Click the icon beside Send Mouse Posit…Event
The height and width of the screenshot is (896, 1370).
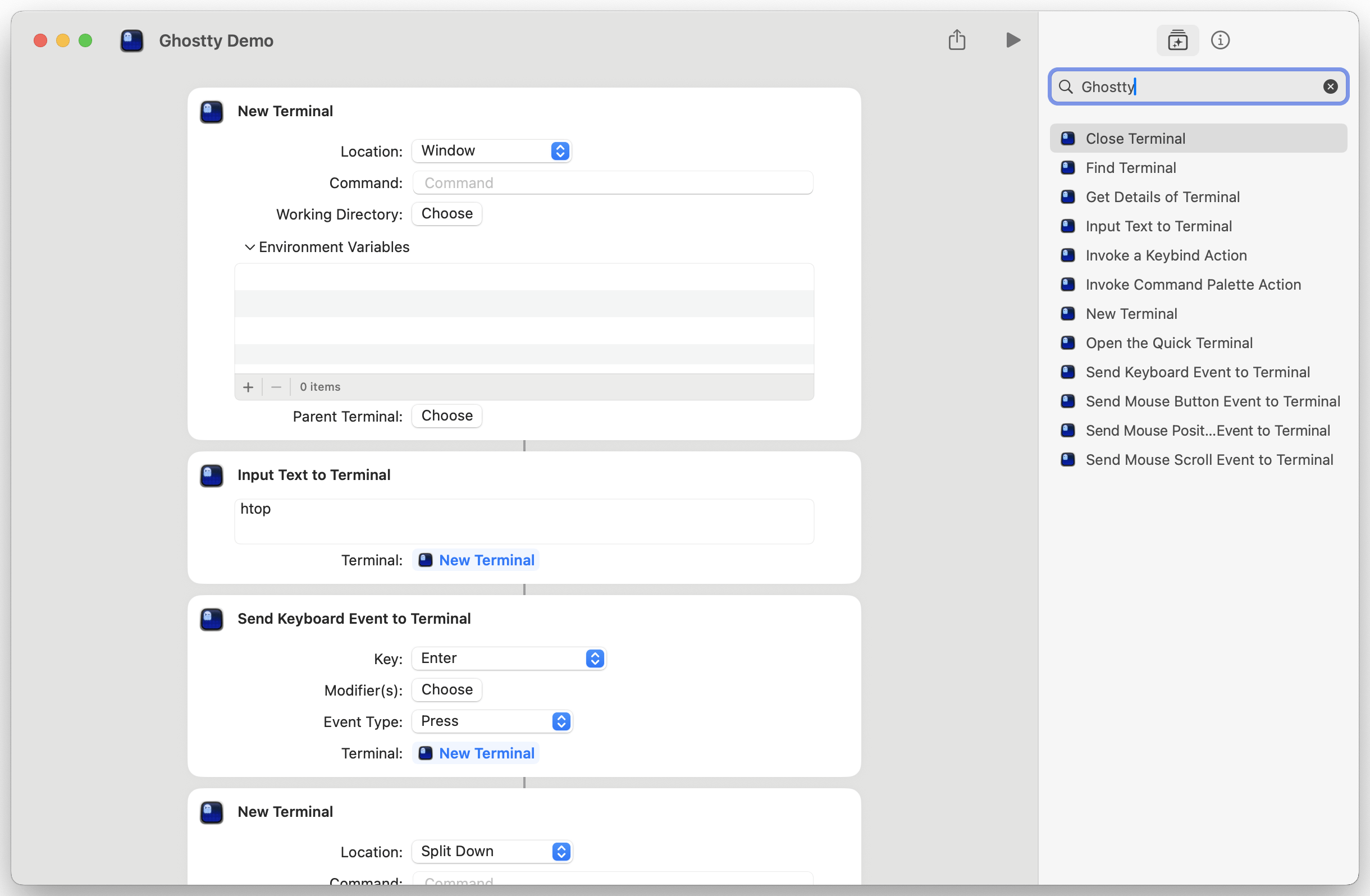tap(1067, 431)
